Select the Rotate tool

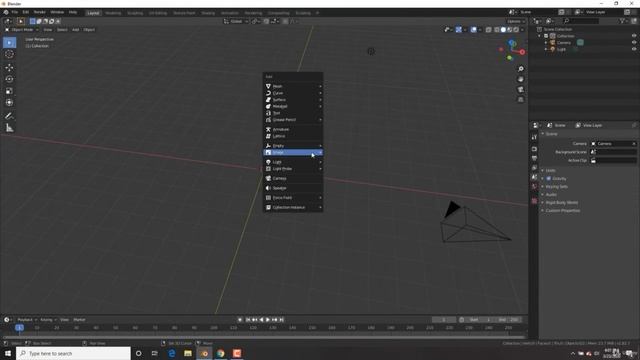point(9,79)
